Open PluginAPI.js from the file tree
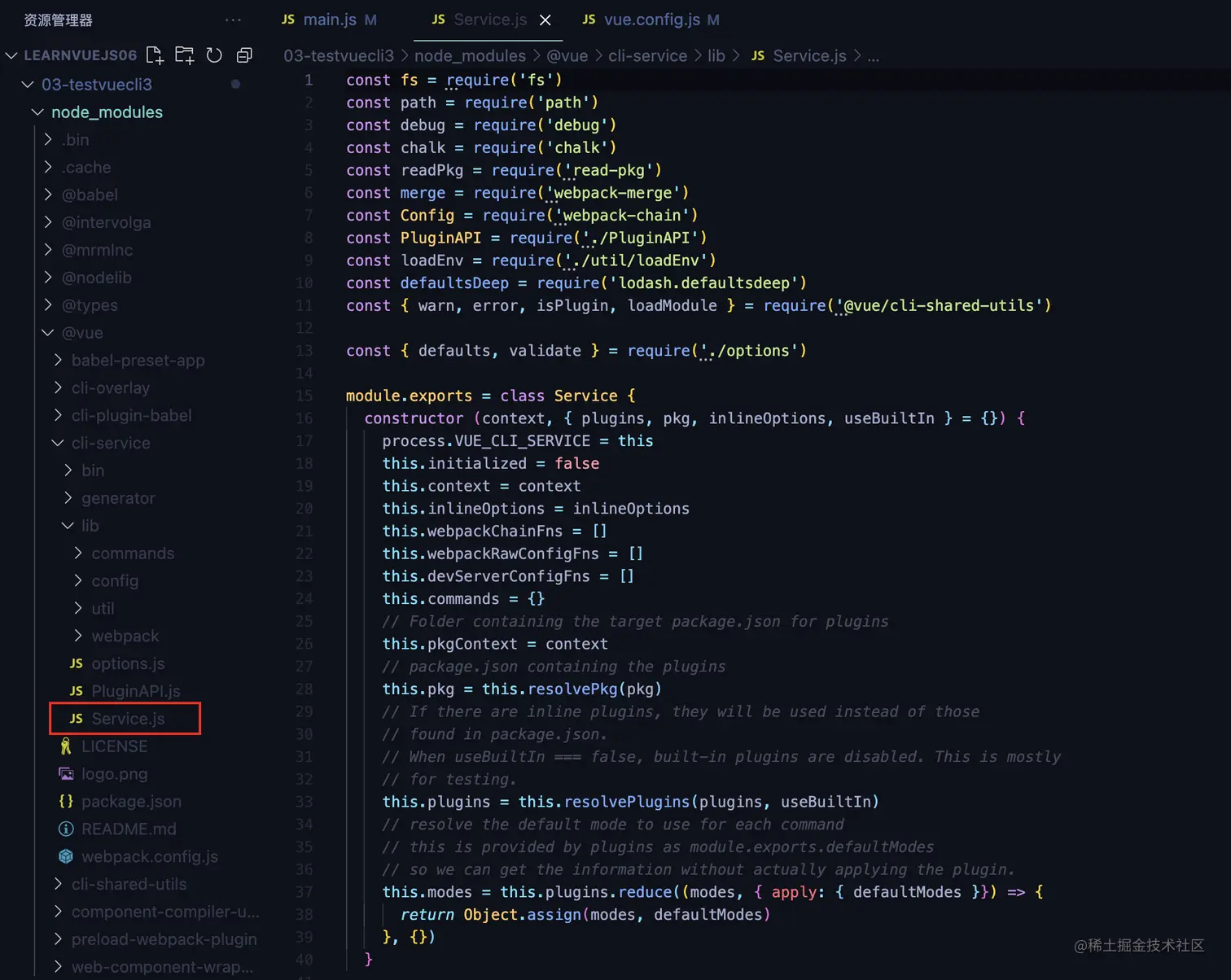Viewport: 1231px width, 980px height. click(x=136, y=691)
